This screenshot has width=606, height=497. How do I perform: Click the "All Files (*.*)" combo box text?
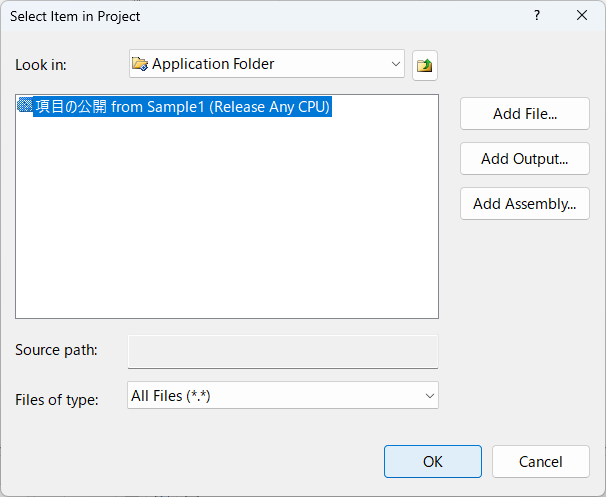[x=171, y=396]
